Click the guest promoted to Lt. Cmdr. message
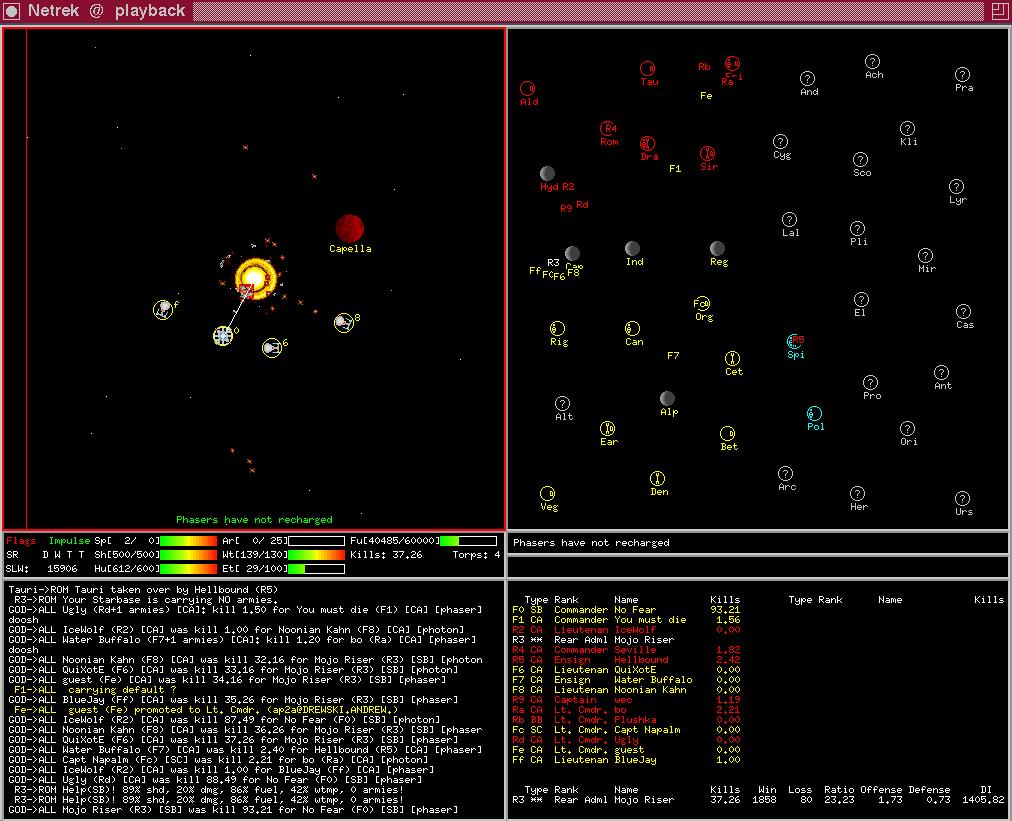The image size is (1012, 821). tap(206, 709)
